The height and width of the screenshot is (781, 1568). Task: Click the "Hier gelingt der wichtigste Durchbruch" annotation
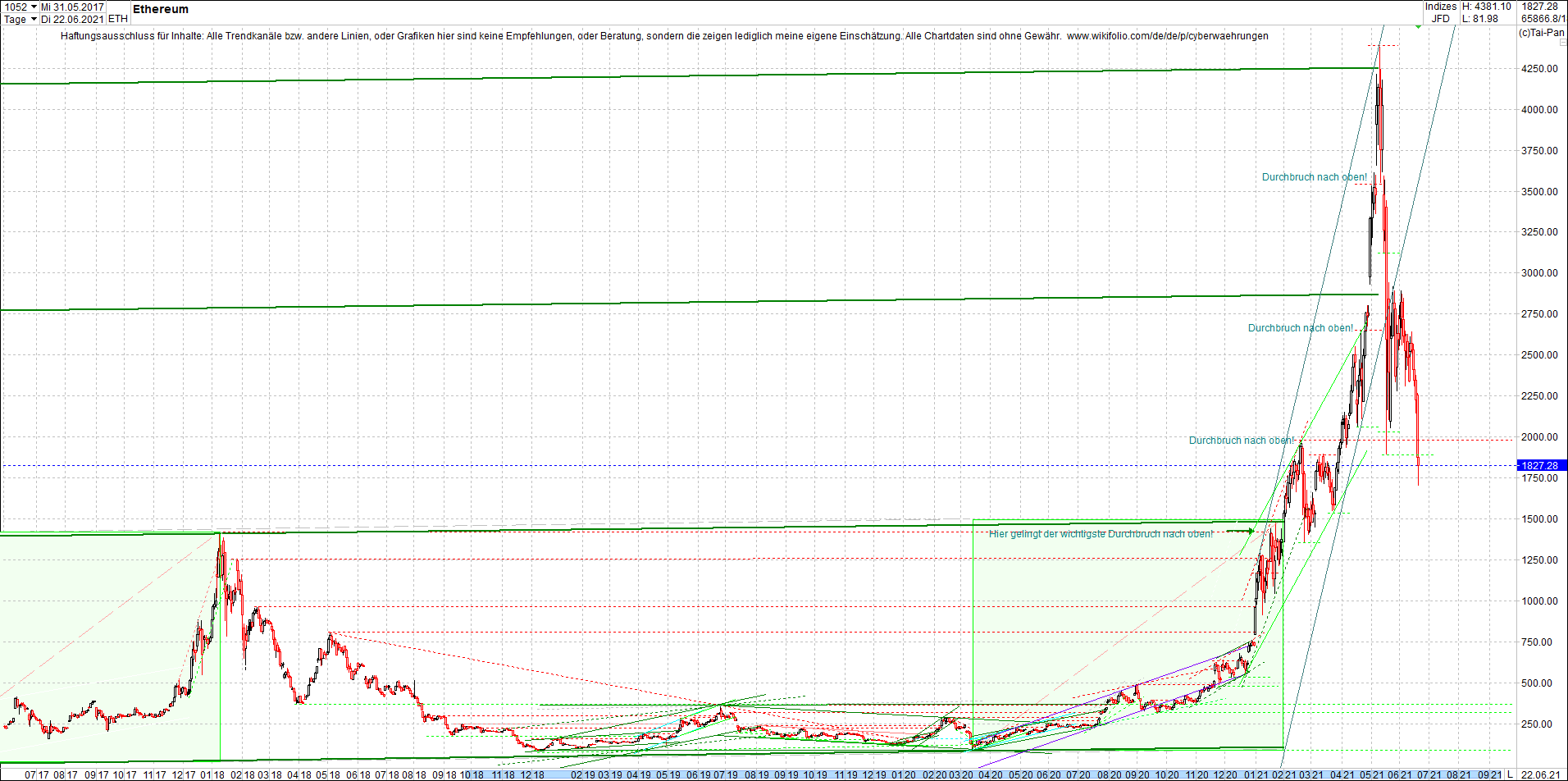click(x=1102, y=532)
